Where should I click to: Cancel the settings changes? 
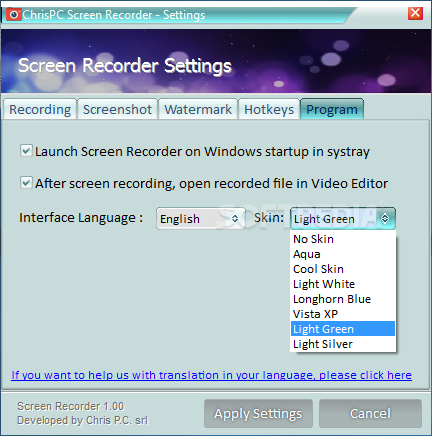[370, 414]
